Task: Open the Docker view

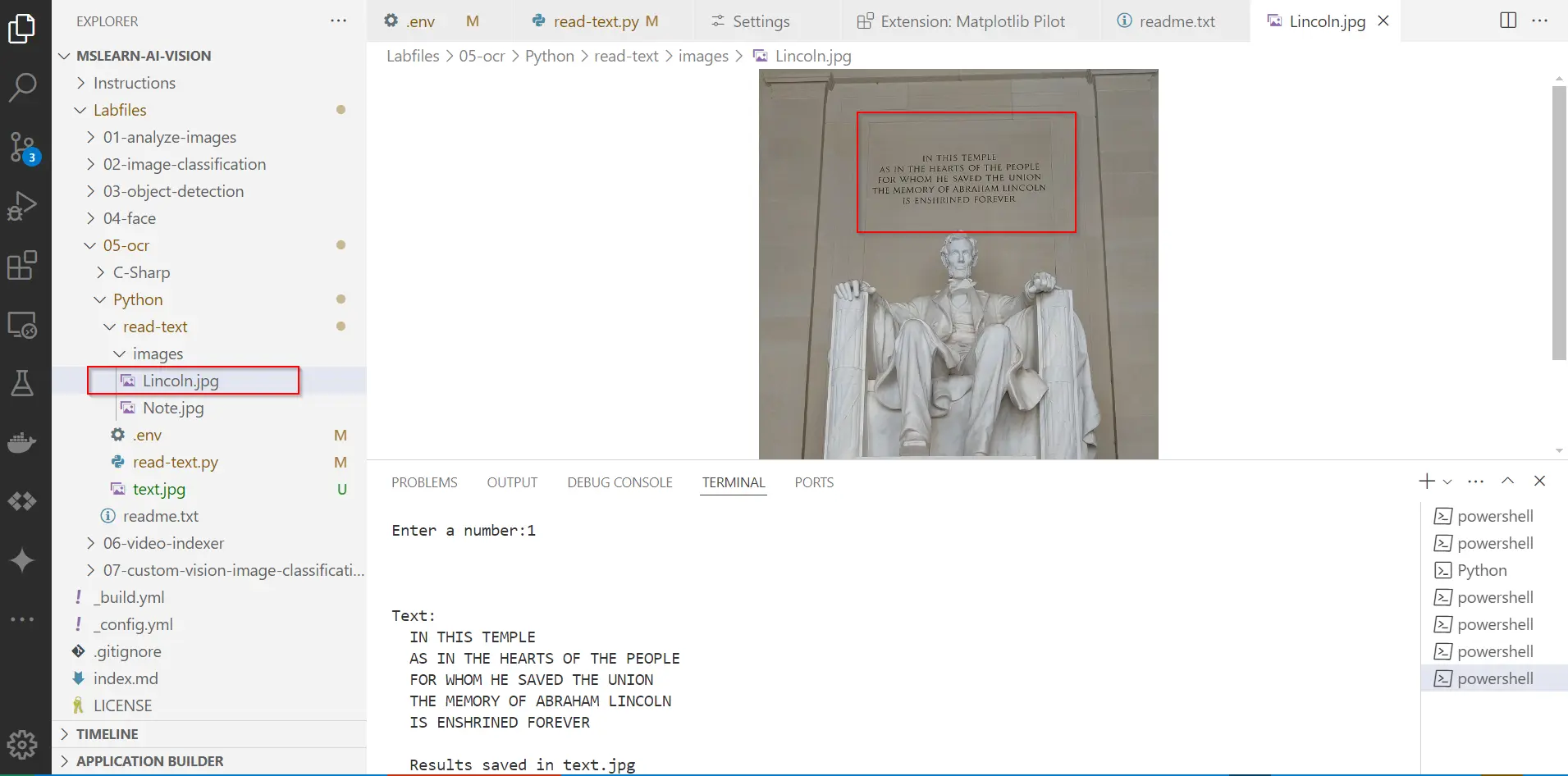Action: point(22,443)
